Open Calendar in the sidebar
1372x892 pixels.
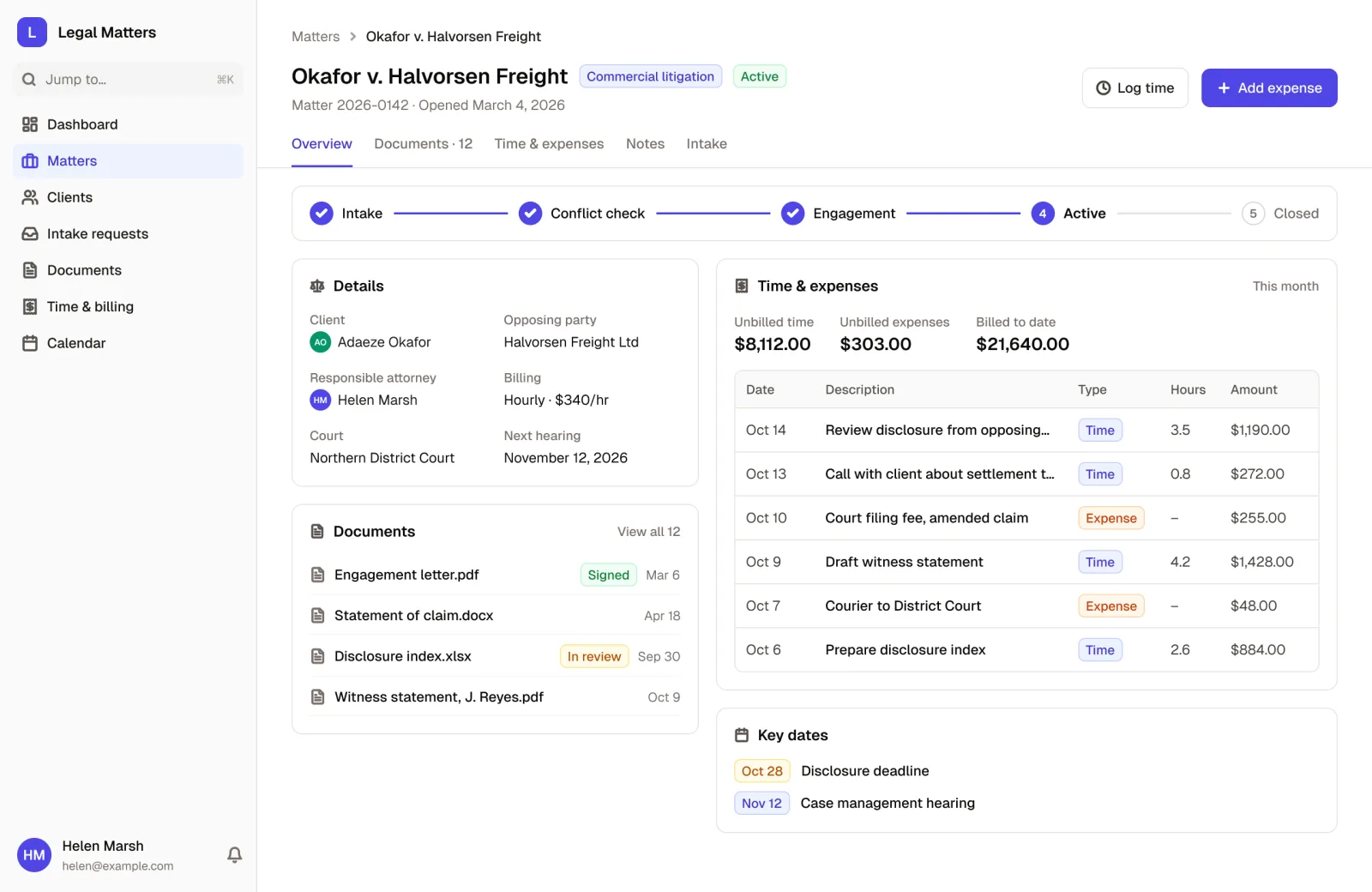tap(129, 343)
